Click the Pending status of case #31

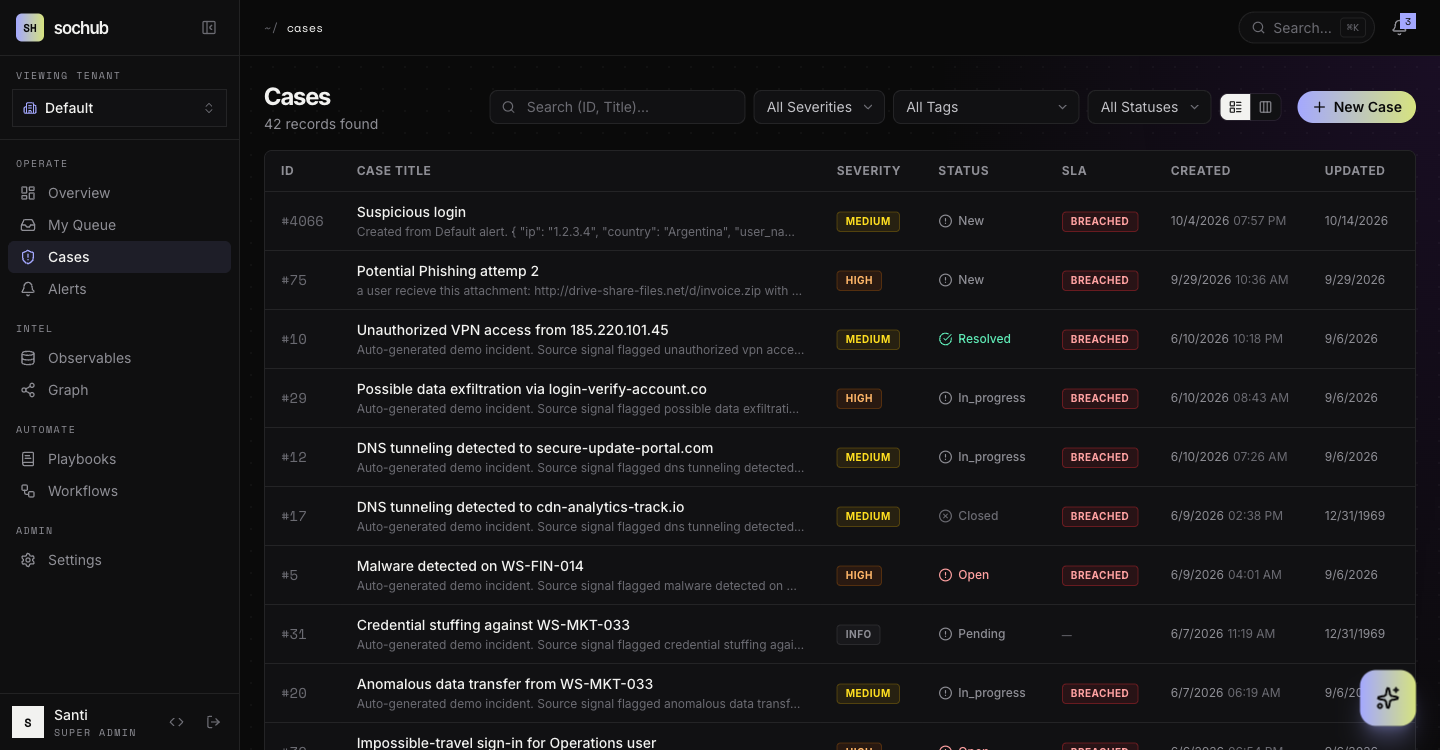(x=971, y=634)
